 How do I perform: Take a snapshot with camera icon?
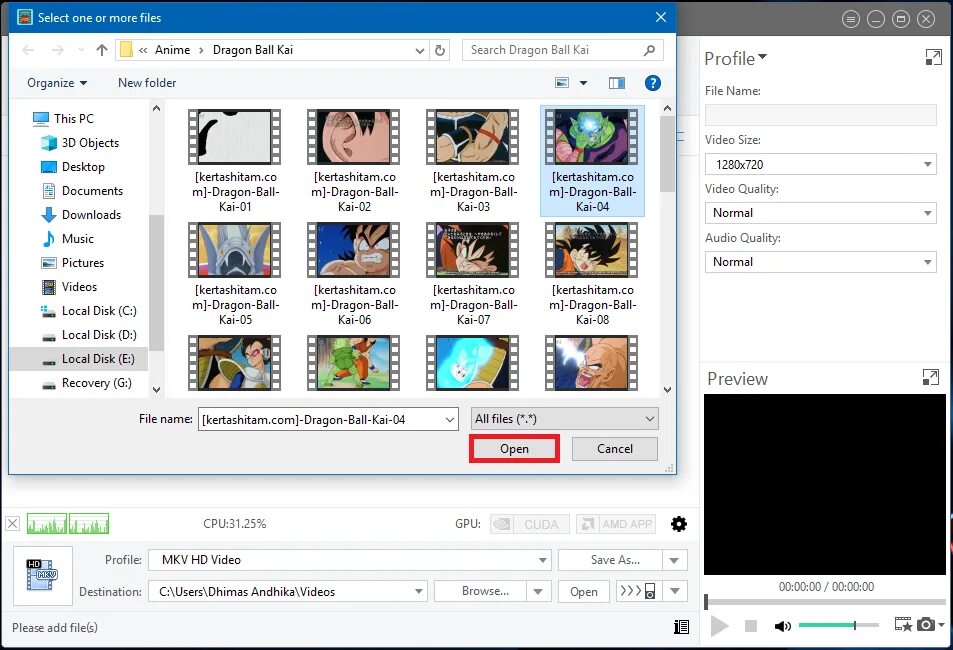point(926,624)
